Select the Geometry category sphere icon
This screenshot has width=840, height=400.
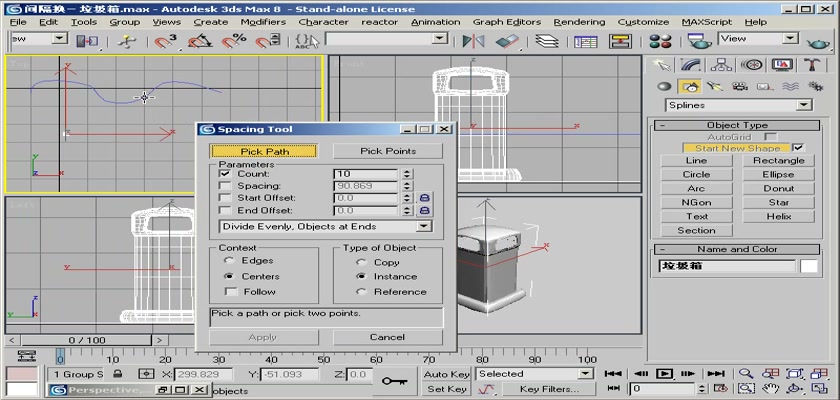[x=664, y=86]
